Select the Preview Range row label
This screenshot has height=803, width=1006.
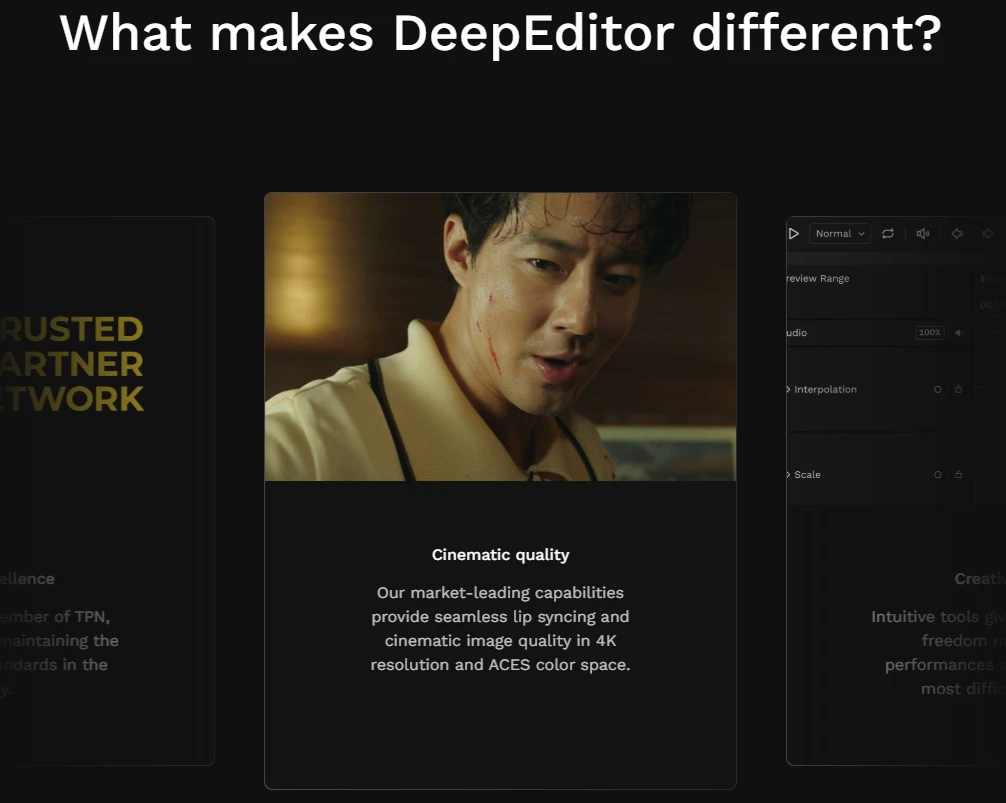click(x=818, y=279)
